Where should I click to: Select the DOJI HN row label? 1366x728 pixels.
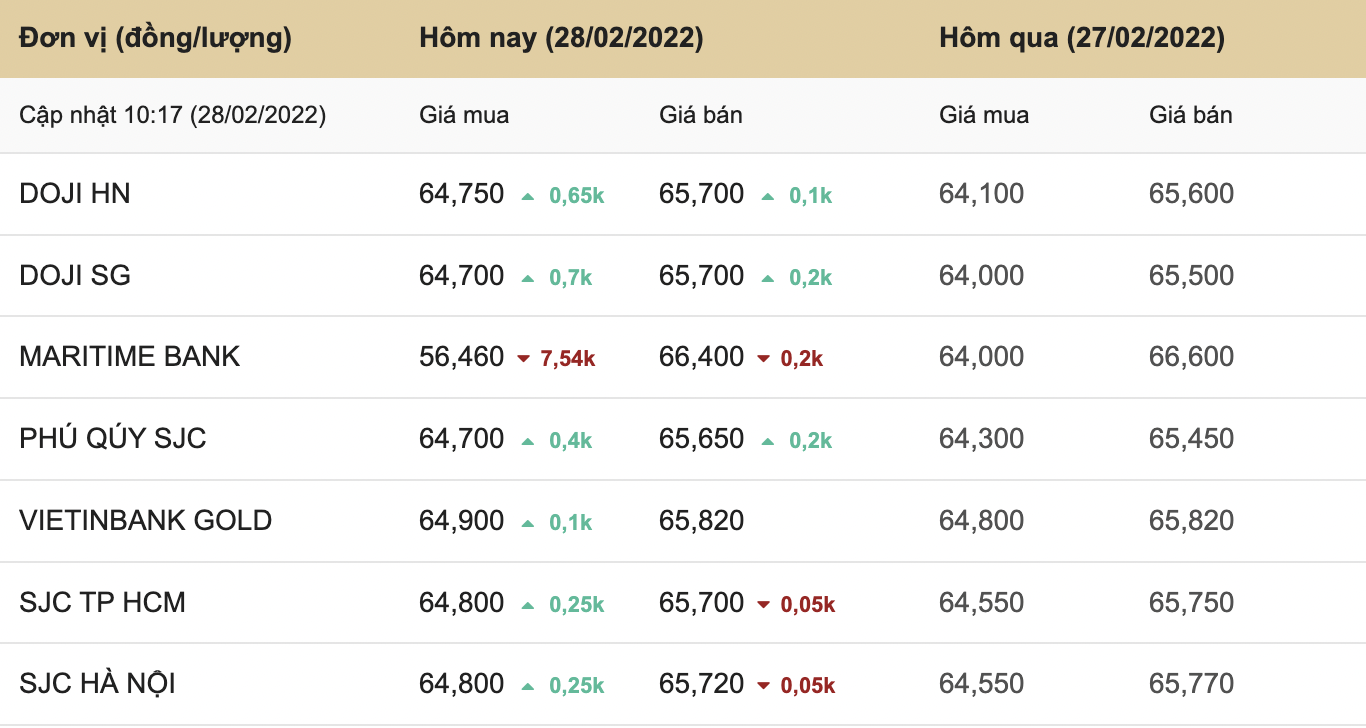[75, 193]
